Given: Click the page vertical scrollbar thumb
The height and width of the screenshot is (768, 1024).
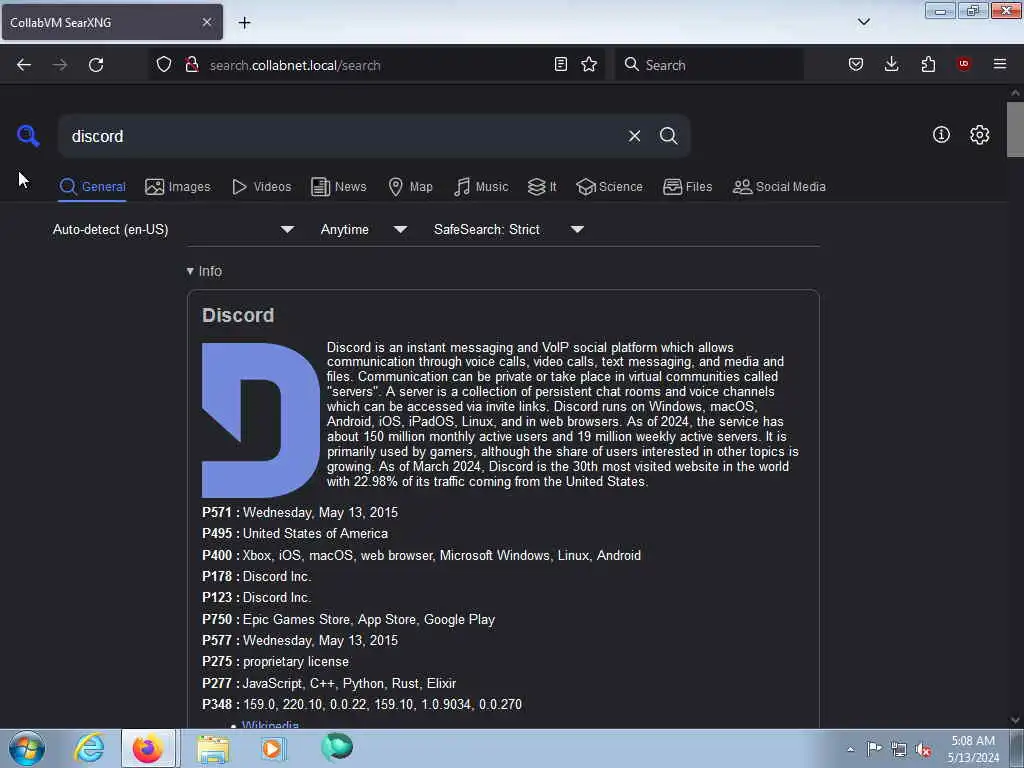Looking at the screenshot, I should (x=1015, y=129).
